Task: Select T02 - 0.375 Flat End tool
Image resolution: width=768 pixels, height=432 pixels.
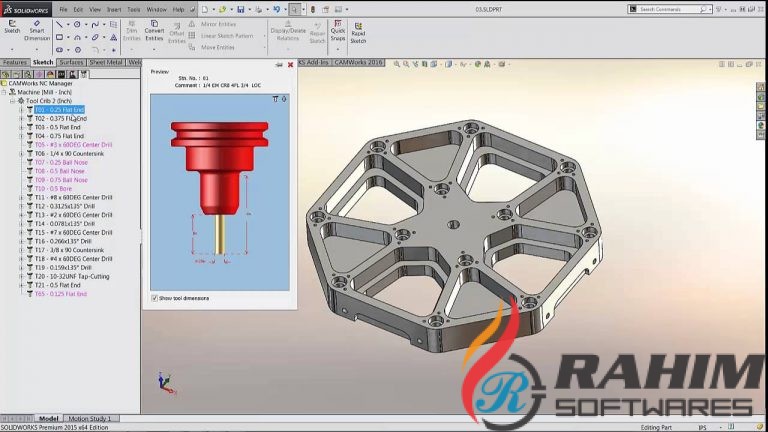Action: click(x=61, y=119)
